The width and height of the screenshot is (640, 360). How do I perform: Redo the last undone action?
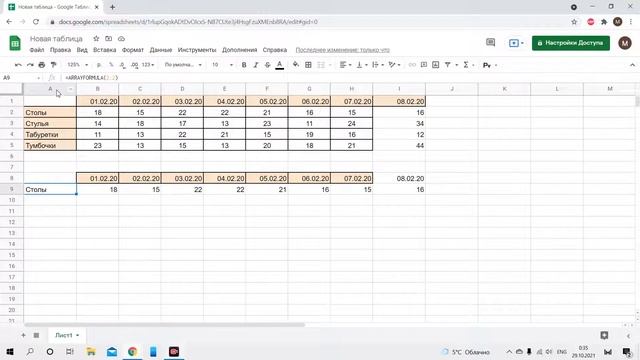pos(30,65)
